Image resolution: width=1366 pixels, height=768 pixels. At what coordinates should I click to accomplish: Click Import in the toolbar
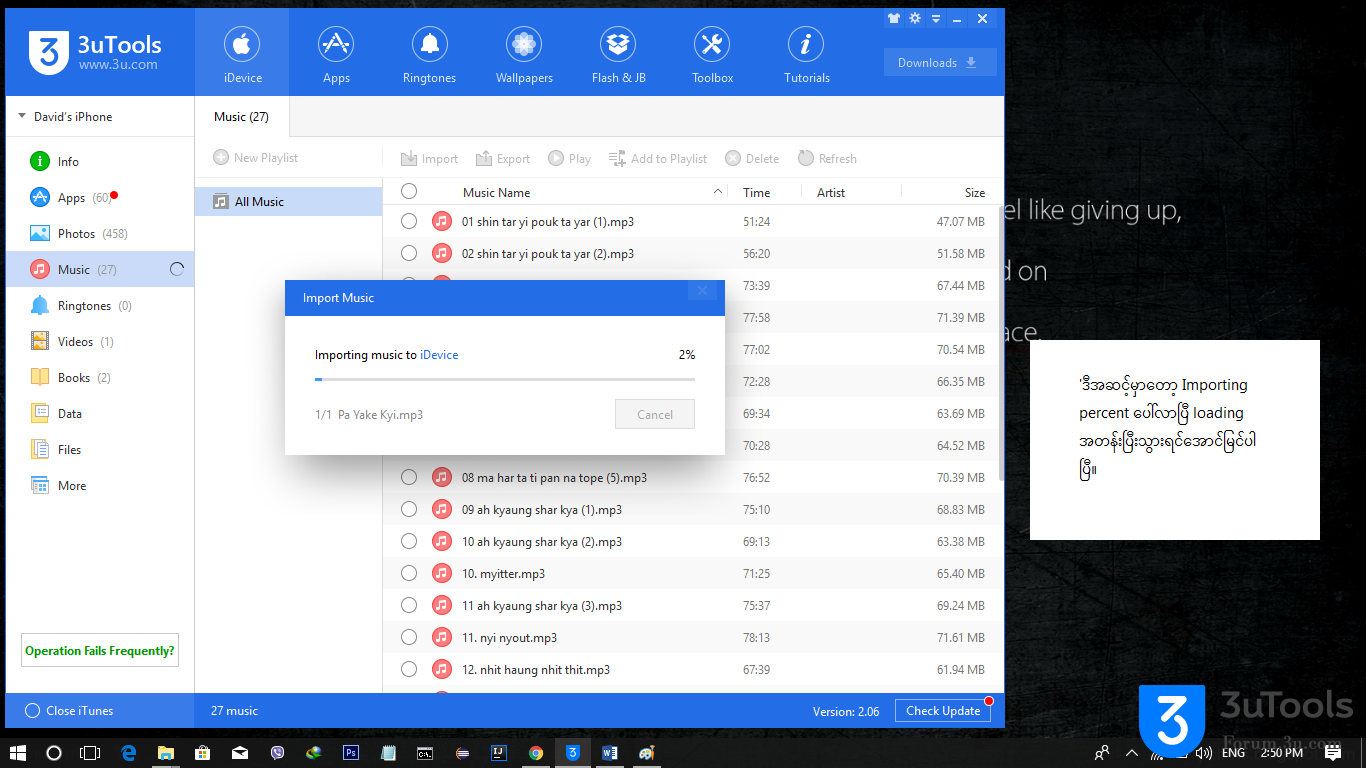tap(429, 158)
